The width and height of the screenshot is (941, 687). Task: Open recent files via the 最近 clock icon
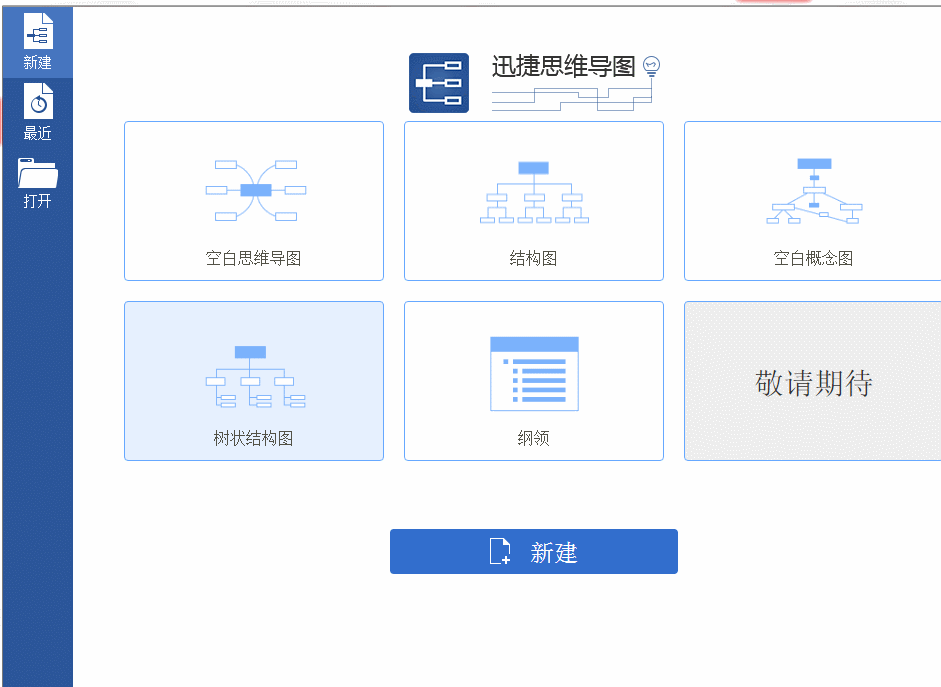tap(37, 100)
